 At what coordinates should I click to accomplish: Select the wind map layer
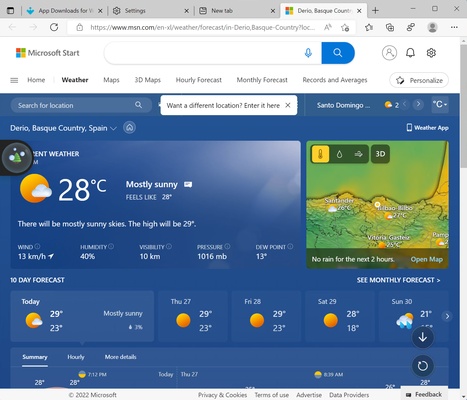[x=358, y=154]
